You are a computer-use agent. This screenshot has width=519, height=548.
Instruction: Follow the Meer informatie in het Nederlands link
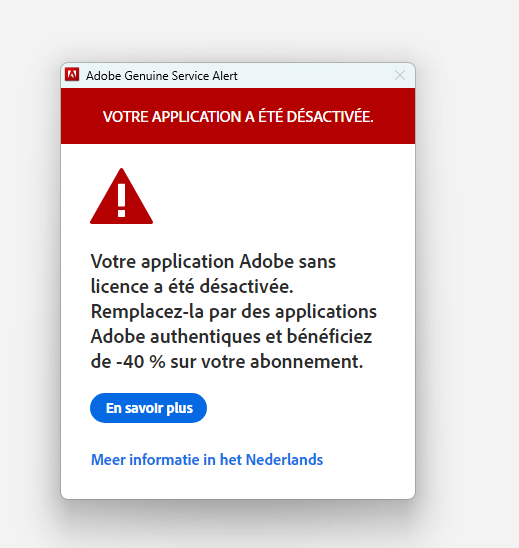click(x=207, y=459)
